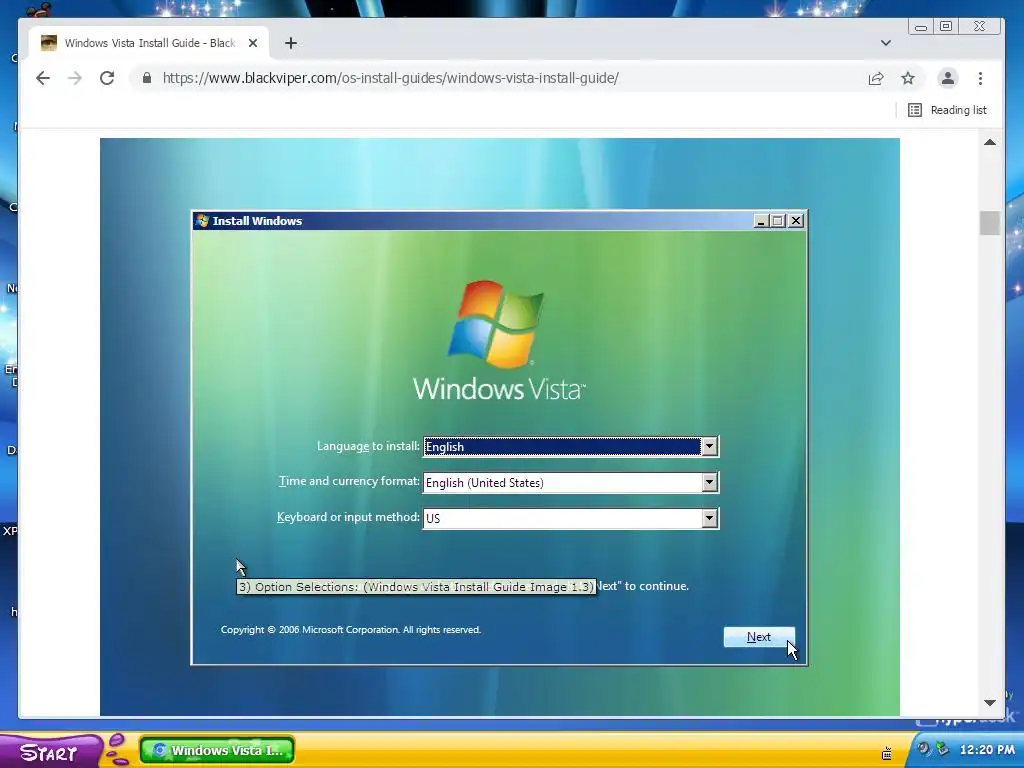Click the page scrollbar down arrow
This screenshot has width=1024, height=768.
[x=990, y=703]
